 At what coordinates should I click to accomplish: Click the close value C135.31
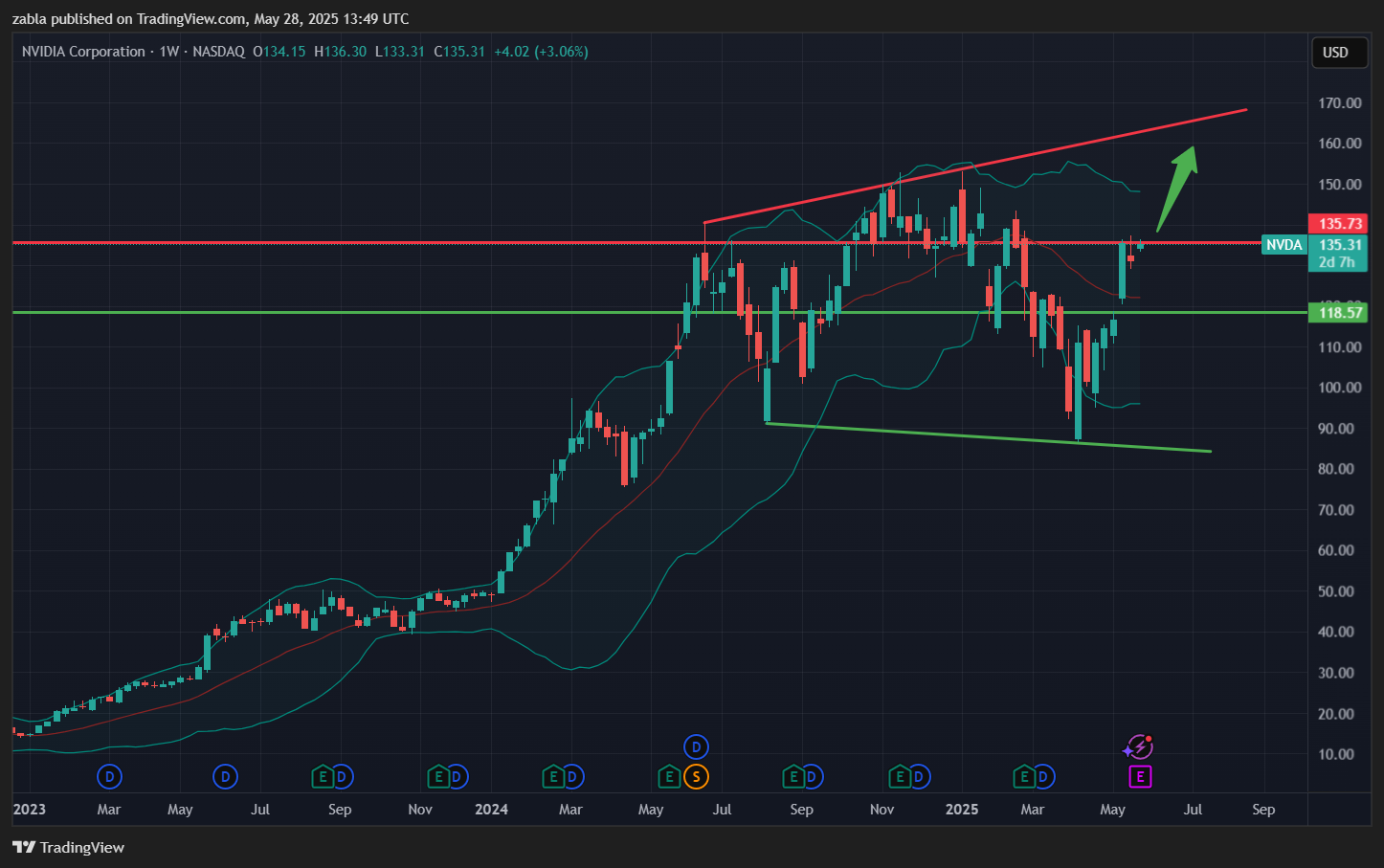[x=459, y=52]
